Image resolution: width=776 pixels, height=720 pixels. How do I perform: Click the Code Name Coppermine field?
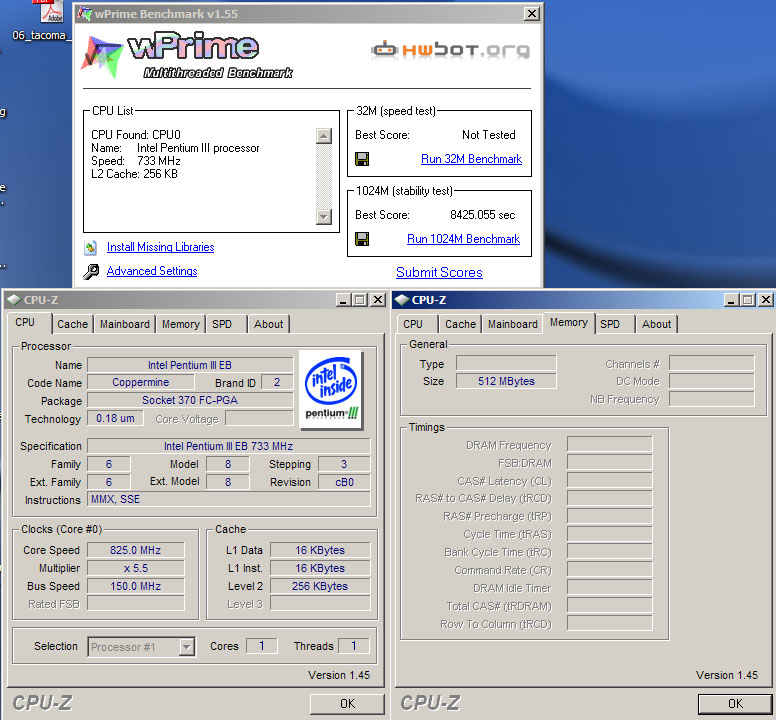click(141, 383)
